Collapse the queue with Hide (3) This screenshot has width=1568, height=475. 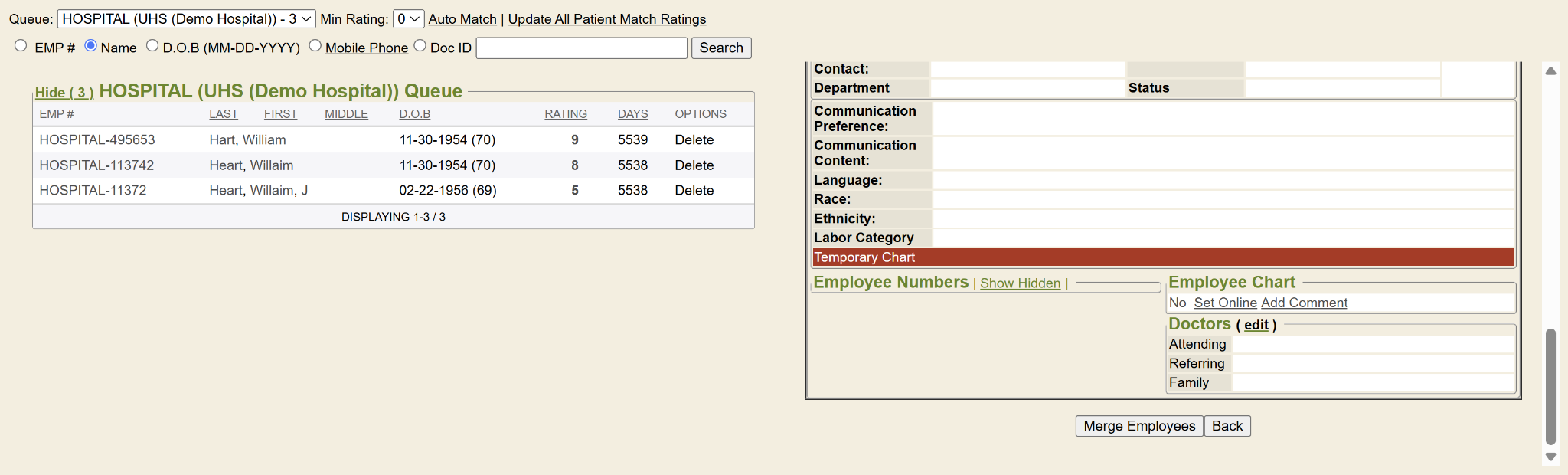point(64,93)
